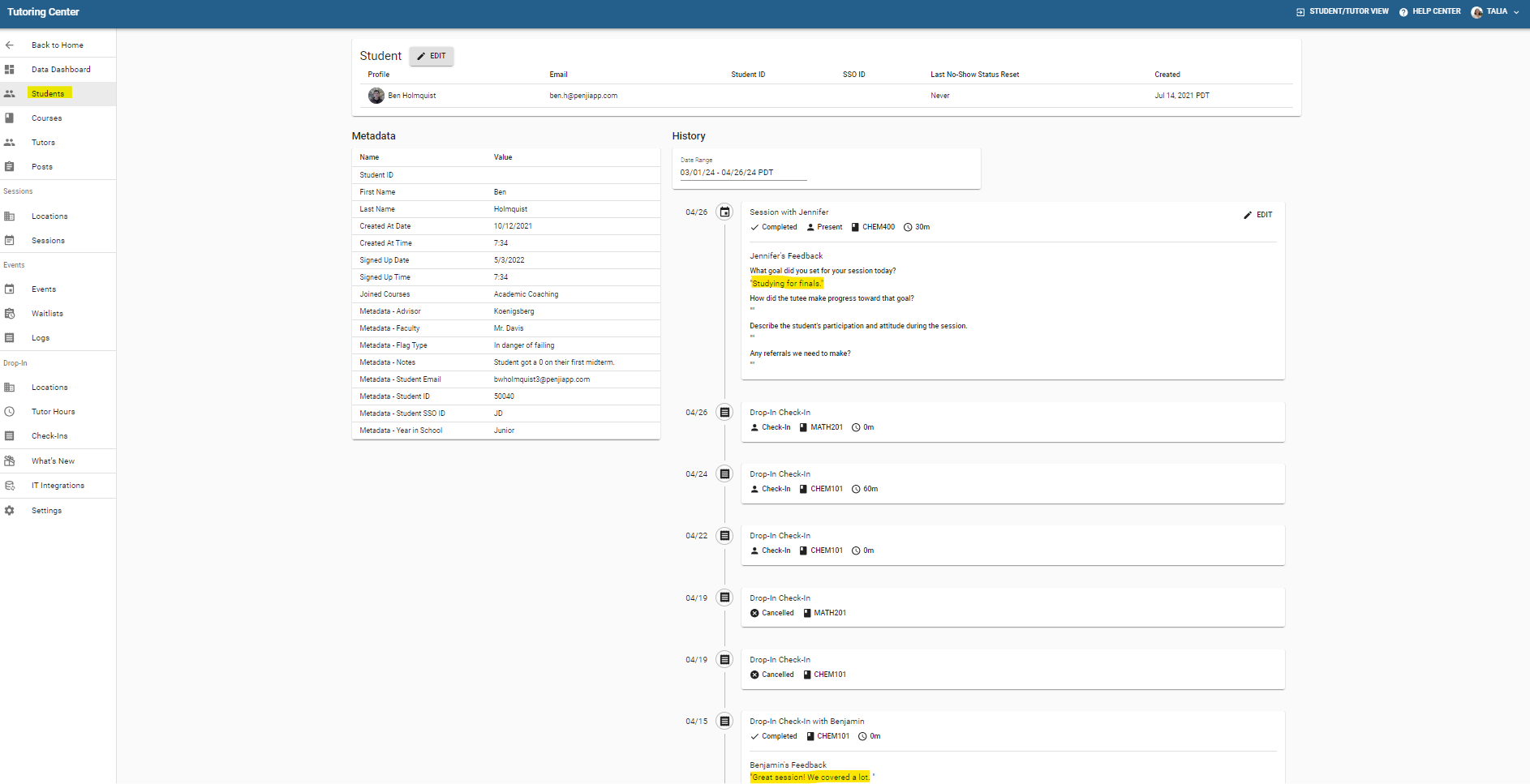Open the Help Center from the top bar
This screenshot has width=1530, height=784.
tap(1430, 11)
